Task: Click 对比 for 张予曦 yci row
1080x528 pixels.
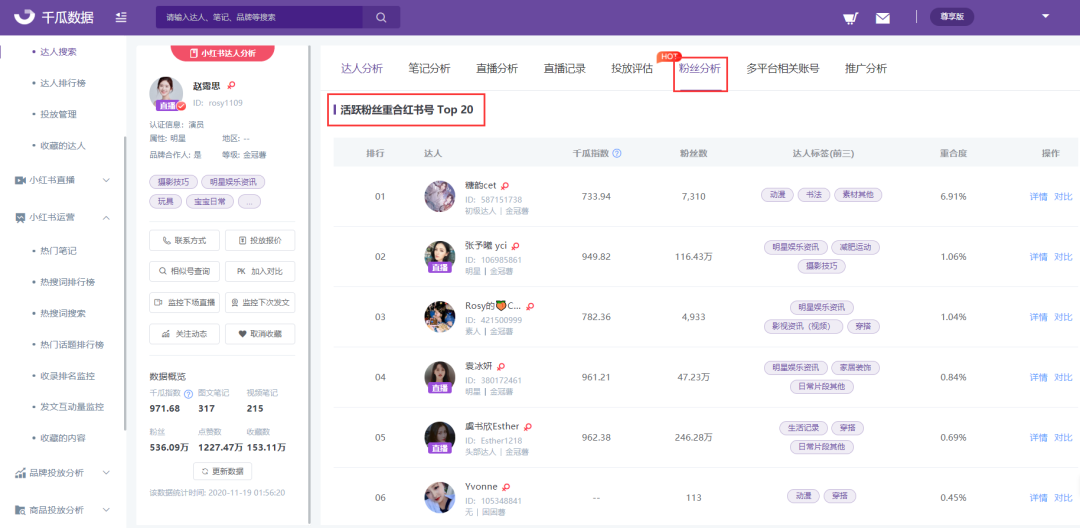Action: point(1063,257)
